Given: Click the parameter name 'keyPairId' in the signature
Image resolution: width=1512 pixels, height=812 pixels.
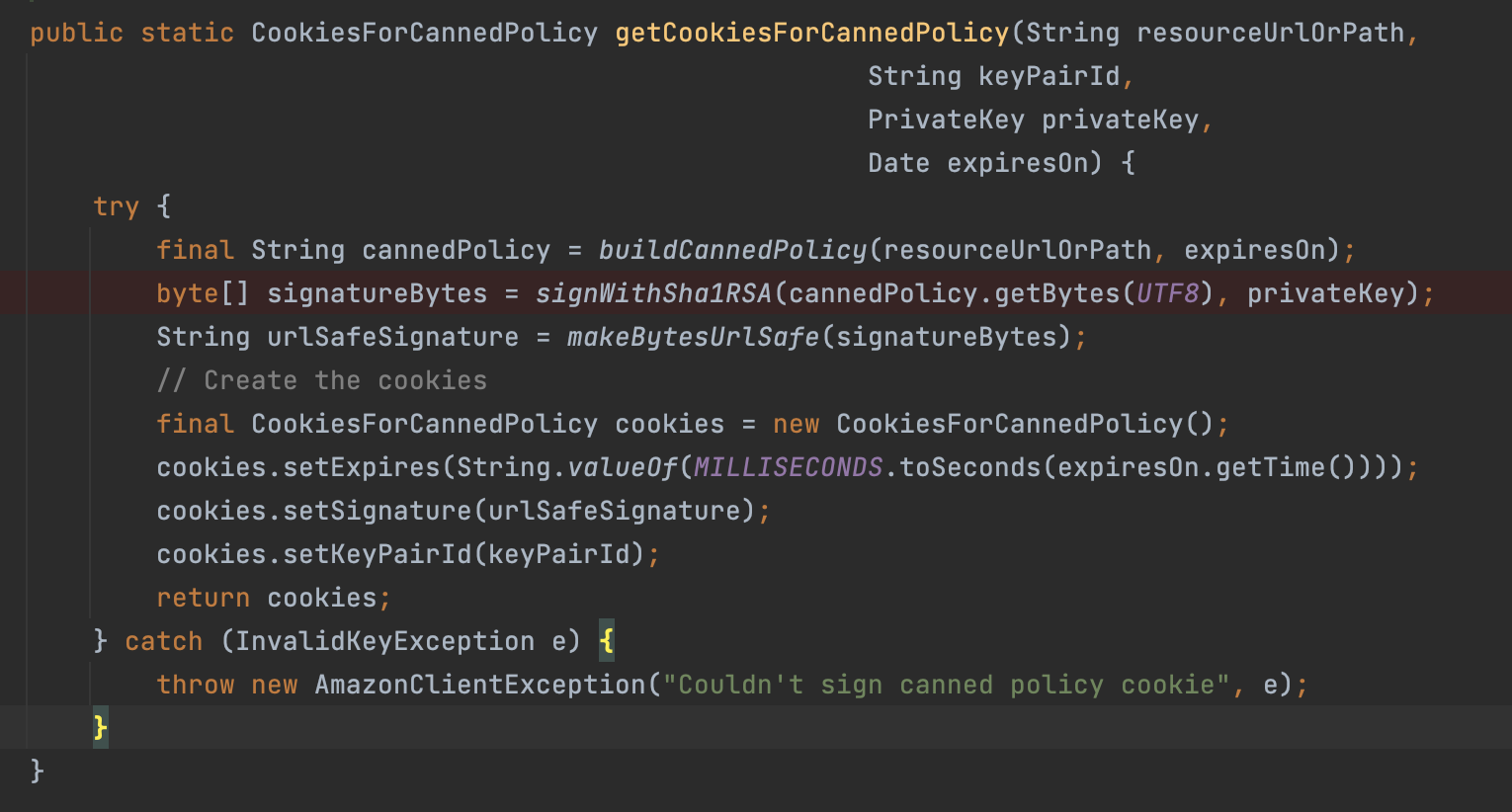Looking at the screenshot, I should coord(1050,76).
